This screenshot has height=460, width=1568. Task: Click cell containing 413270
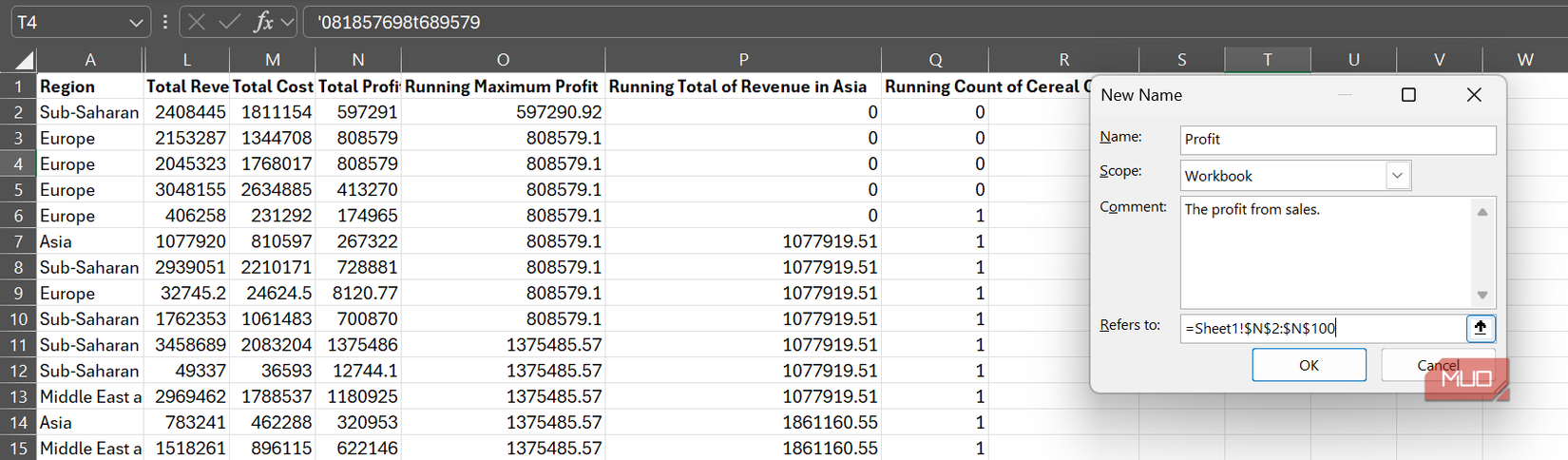tap(358, 189)
